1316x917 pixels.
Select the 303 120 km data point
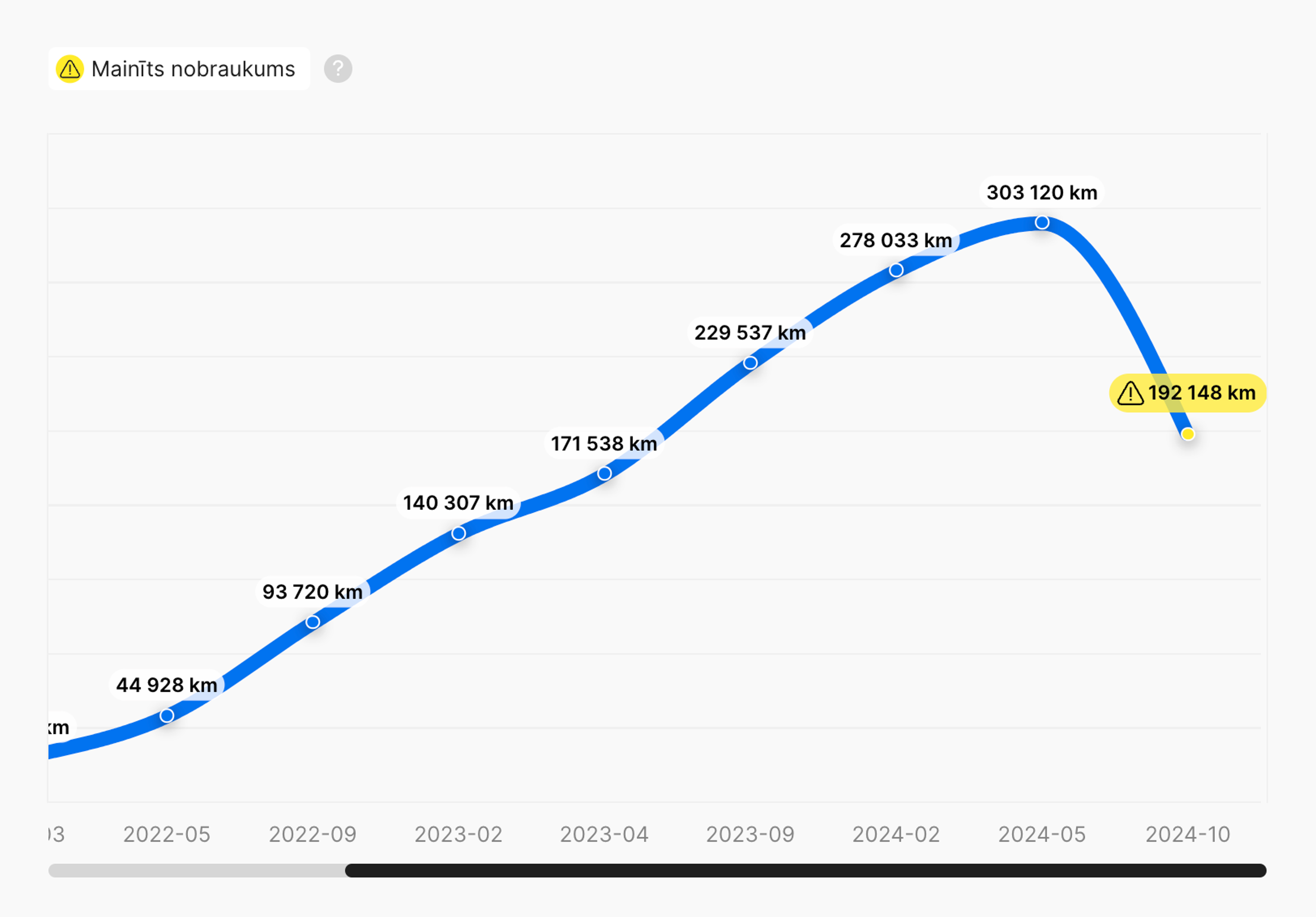tap(1043, 222)
